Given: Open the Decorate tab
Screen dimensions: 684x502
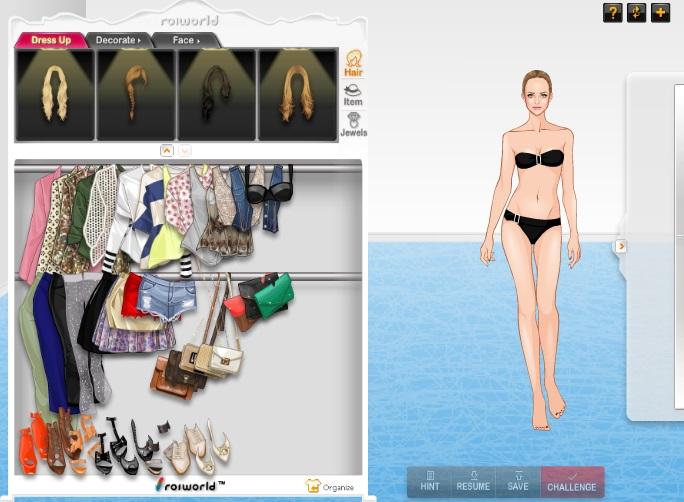Looking at the screenshot, I should (x=118, y=40).
